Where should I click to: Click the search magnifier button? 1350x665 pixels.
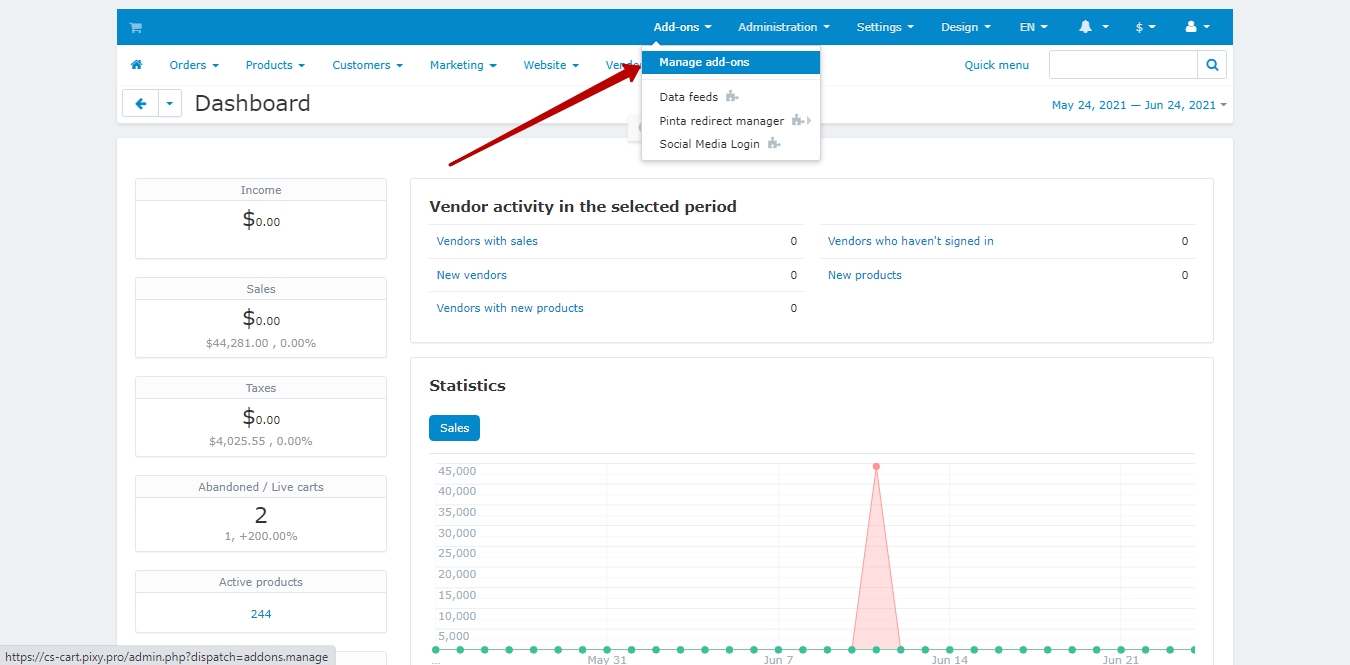point(1212,65)
